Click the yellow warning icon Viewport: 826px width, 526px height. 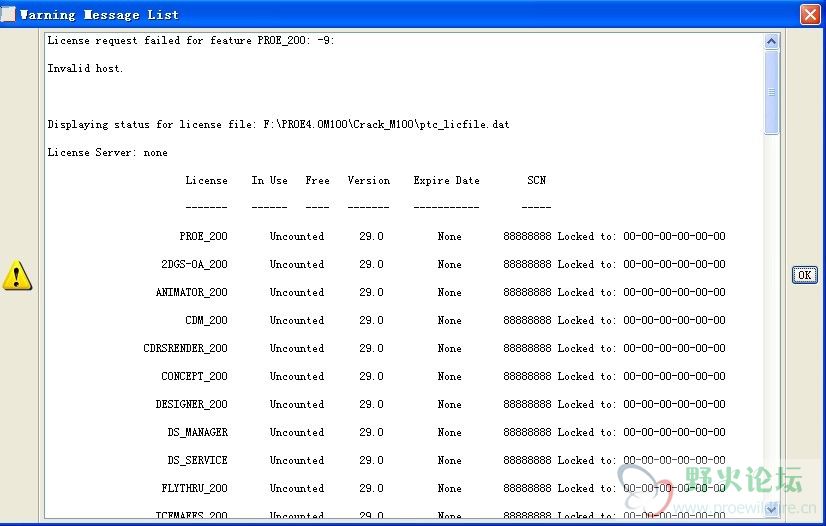(17, 275)
